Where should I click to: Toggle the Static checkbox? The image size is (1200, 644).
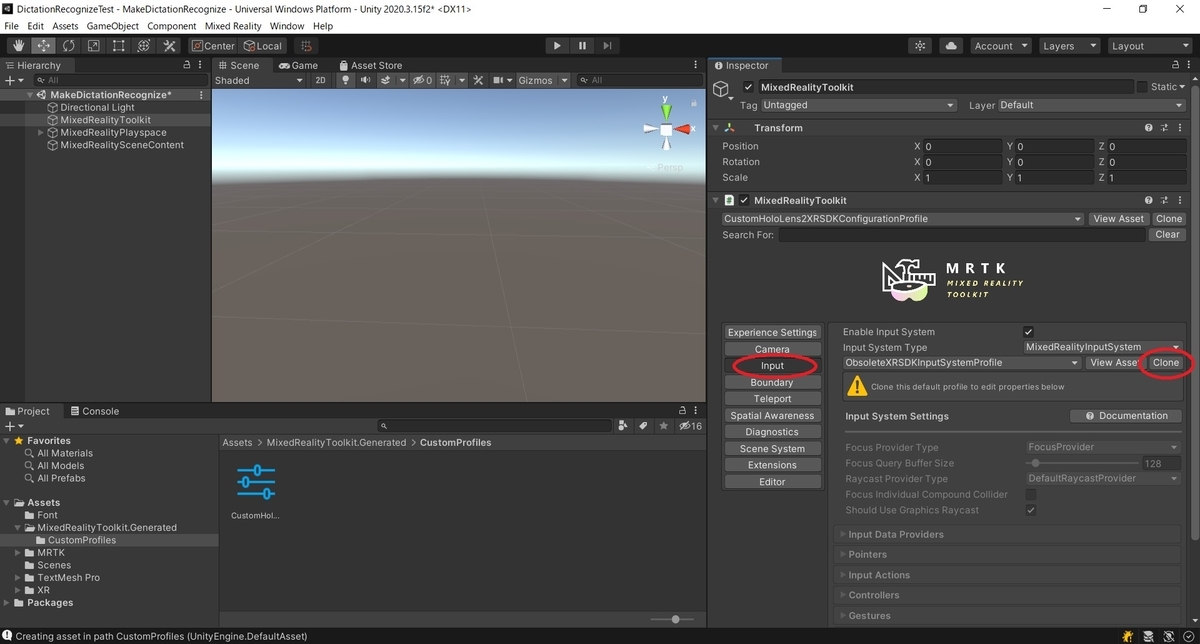1142,87
